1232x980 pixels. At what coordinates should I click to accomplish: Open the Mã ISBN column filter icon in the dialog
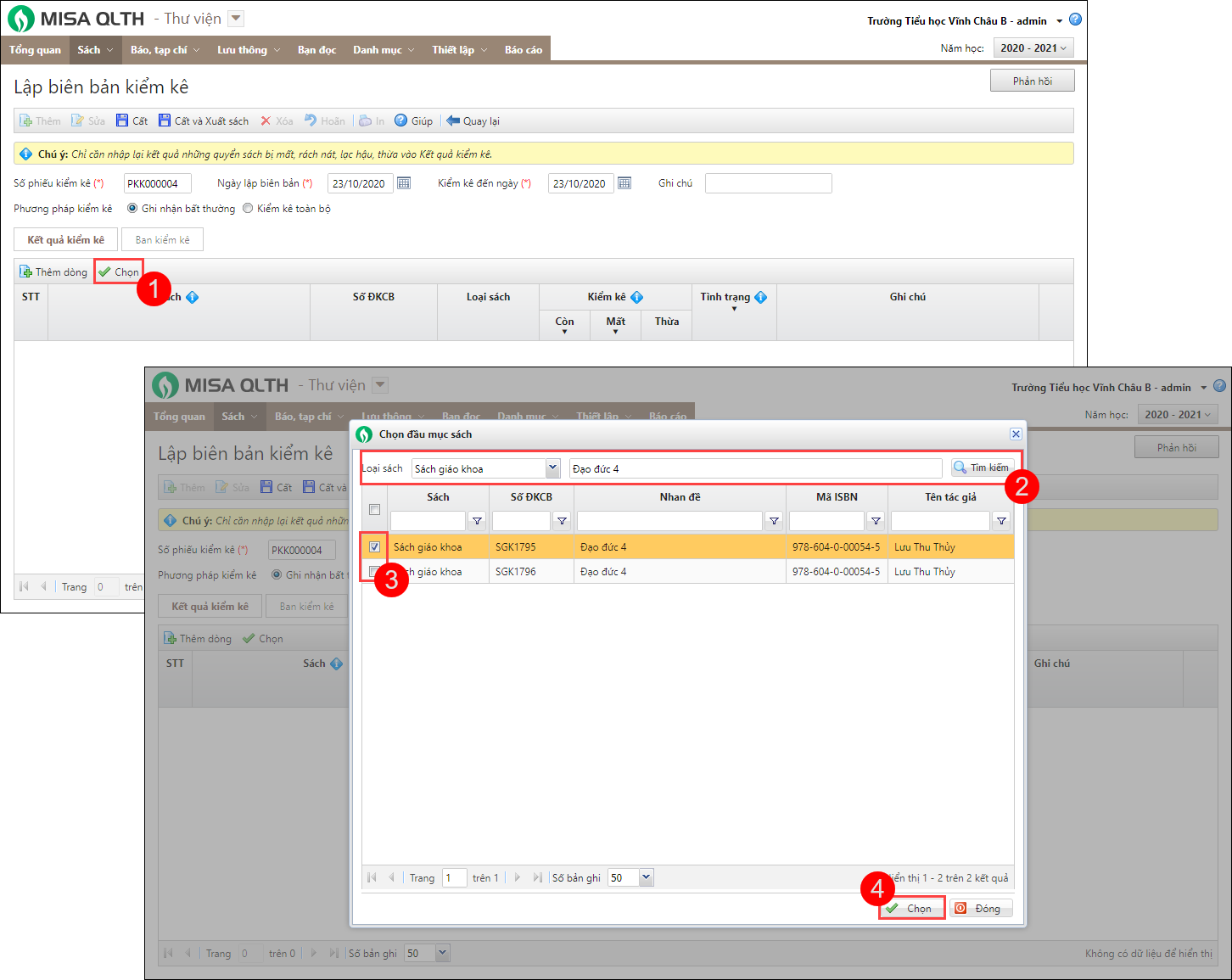tap(876, 521)
